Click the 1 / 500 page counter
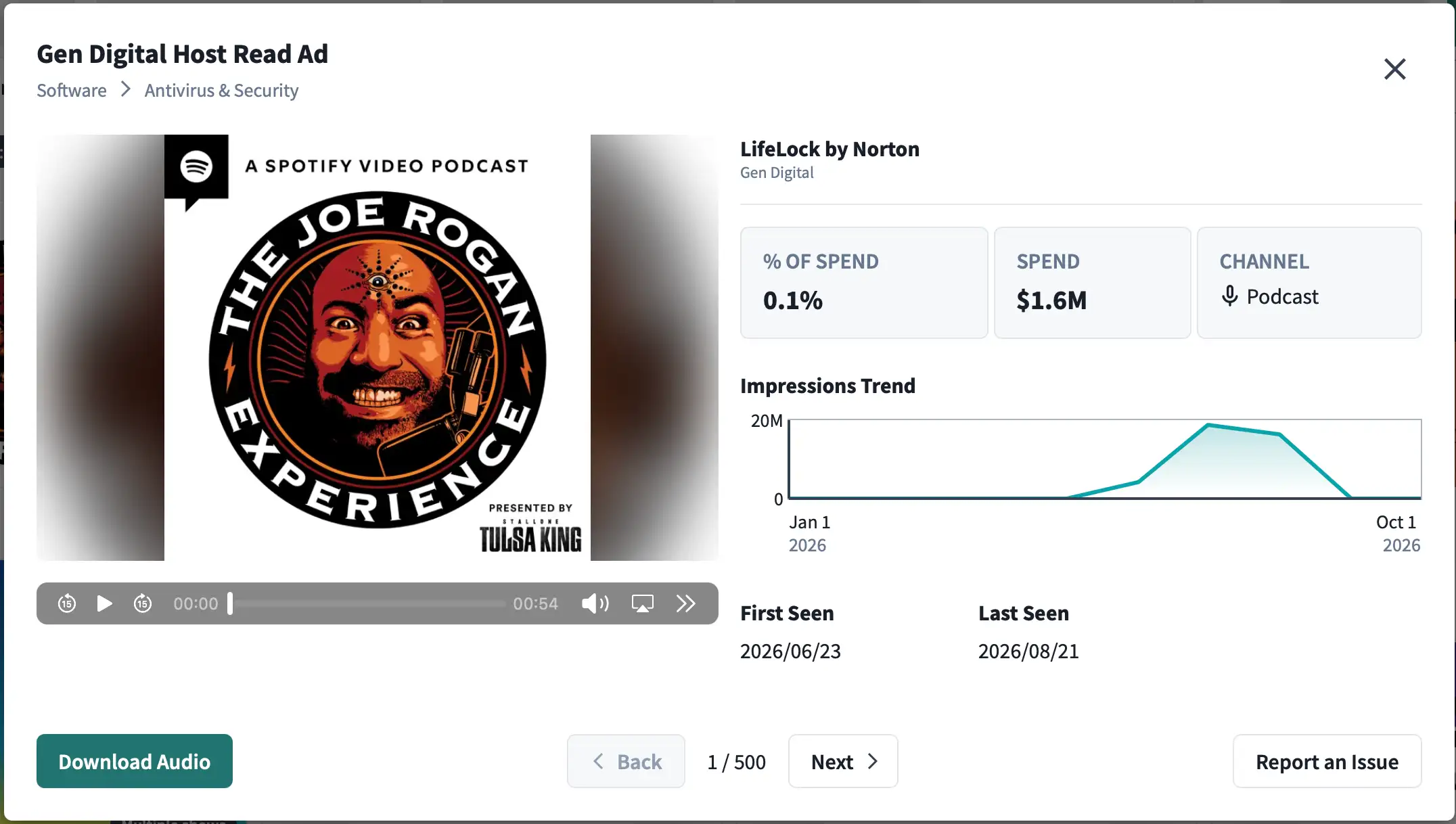The width and height of the screenshot is (1456, 824). coord(737,762)
